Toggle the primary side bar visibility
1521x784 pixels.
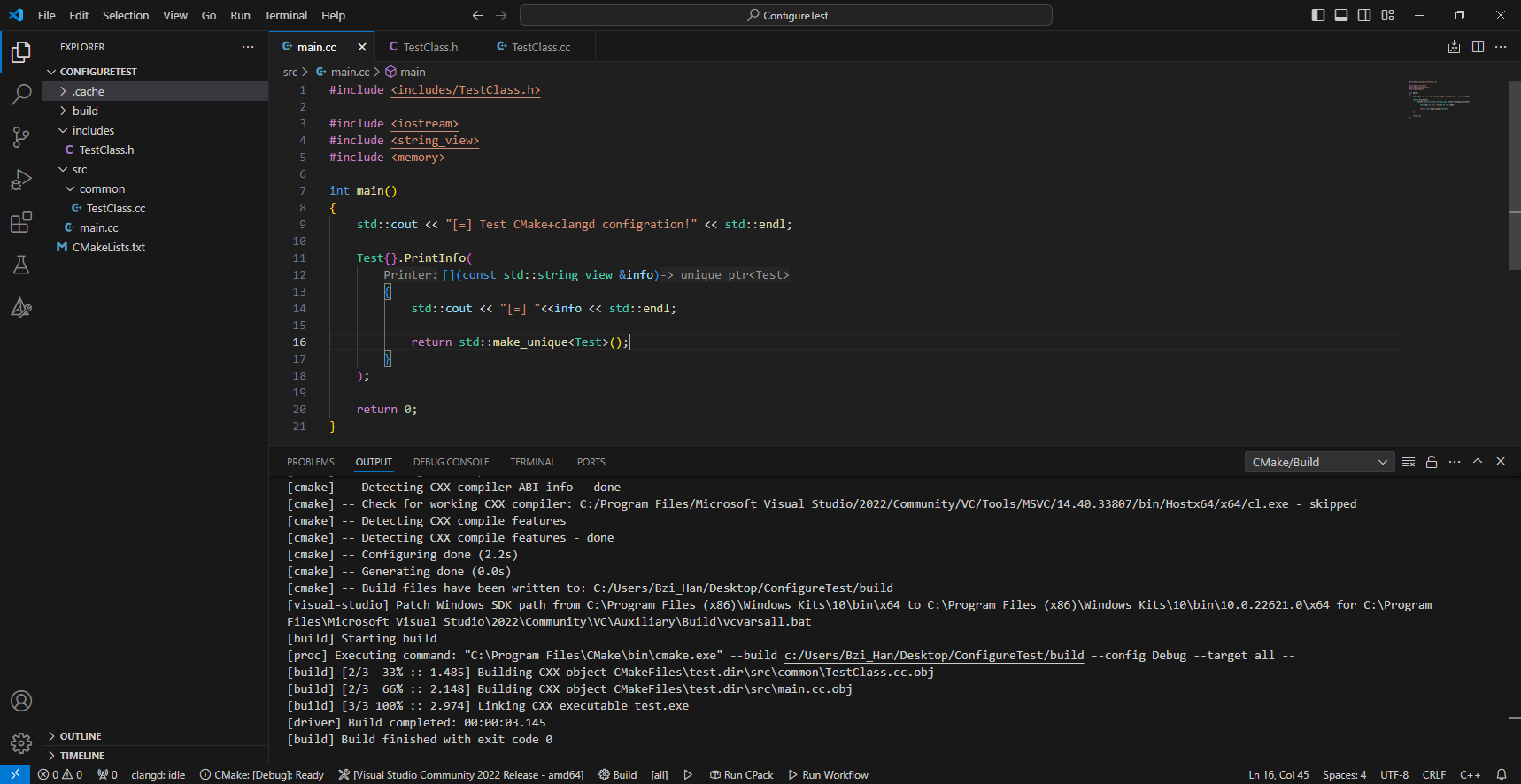(x=1318, y=15)
